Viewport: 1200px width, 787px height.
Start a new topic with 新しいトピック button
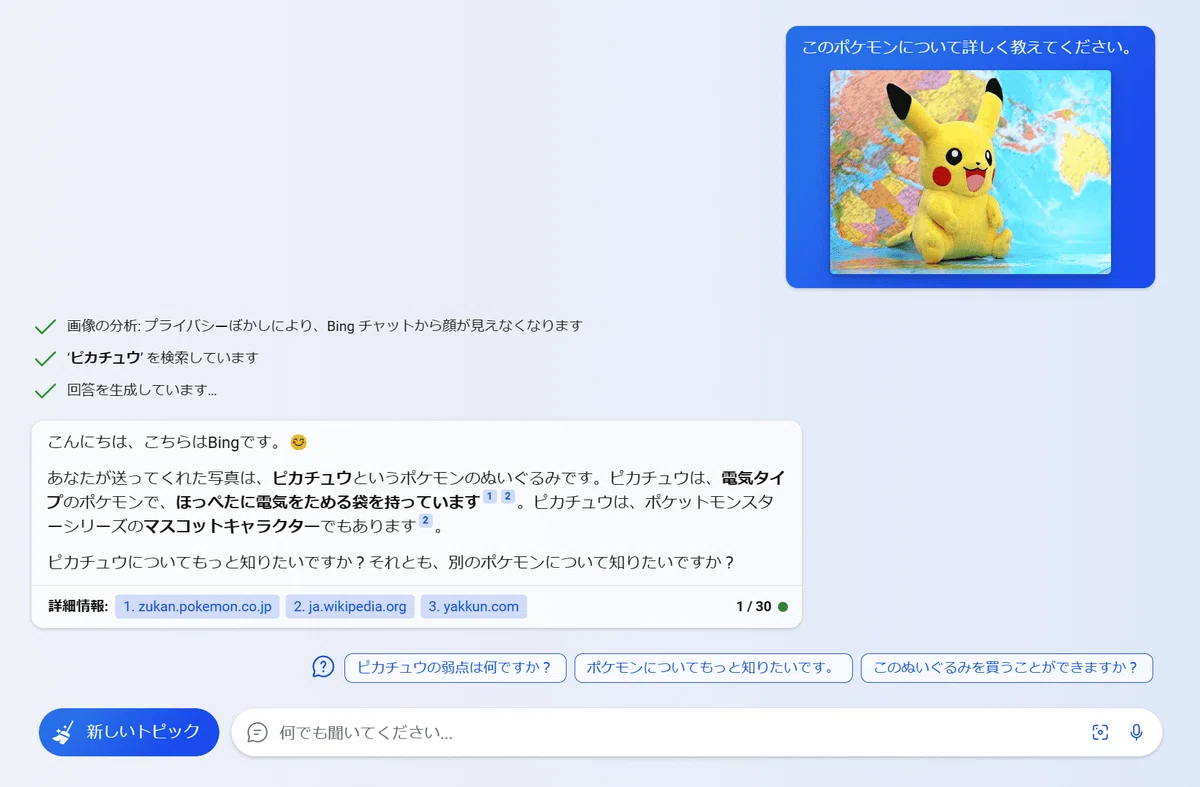pos(129,732)
